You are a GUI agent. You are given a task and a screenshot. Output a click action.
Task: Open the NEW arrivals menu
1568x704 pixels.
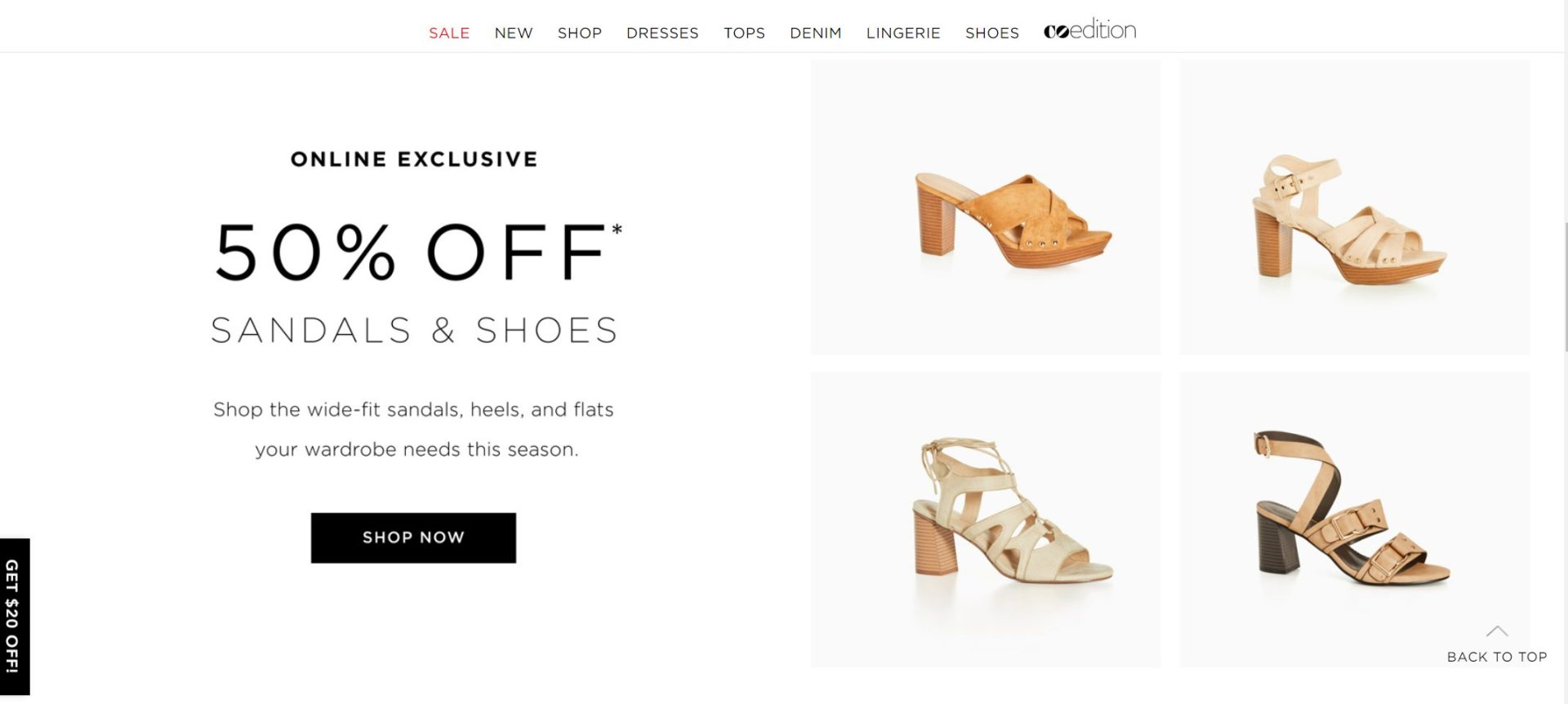pos(514,33)
